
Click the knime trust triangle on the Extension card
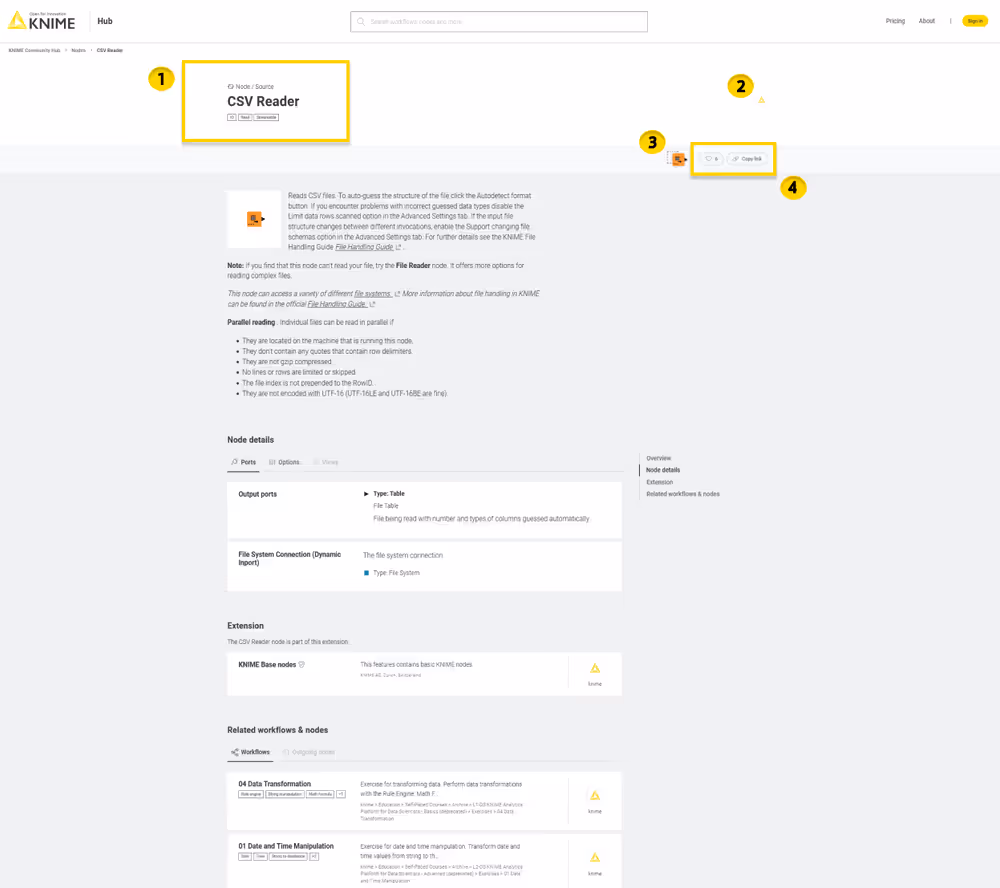(x=595, y=670)
